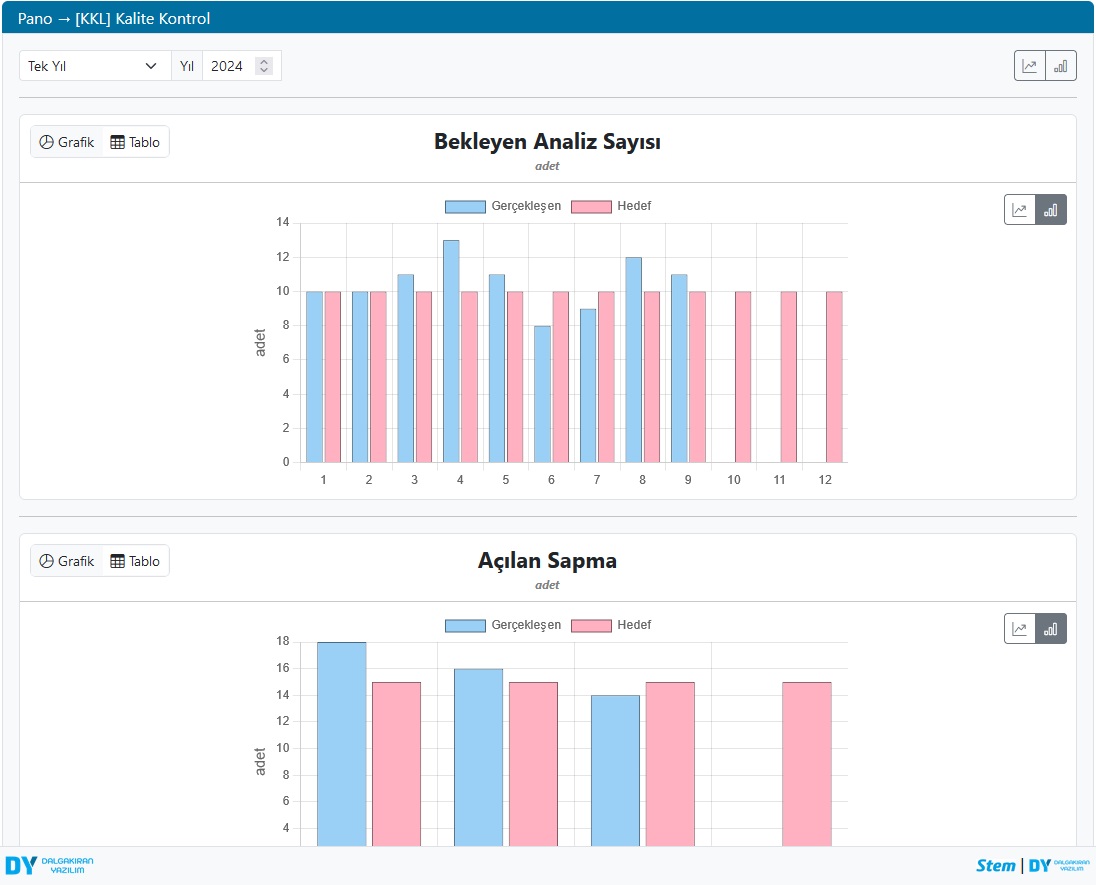Click the Stem logo in the footer

(995, 866)
